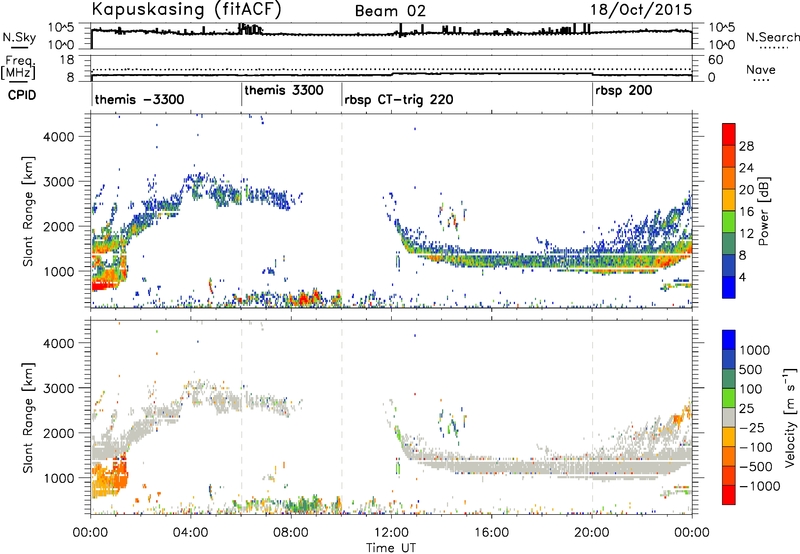The image size is (800, 554).
Task: Click the blue bottom segment of power colorbar
Action: tap(729, 287)
